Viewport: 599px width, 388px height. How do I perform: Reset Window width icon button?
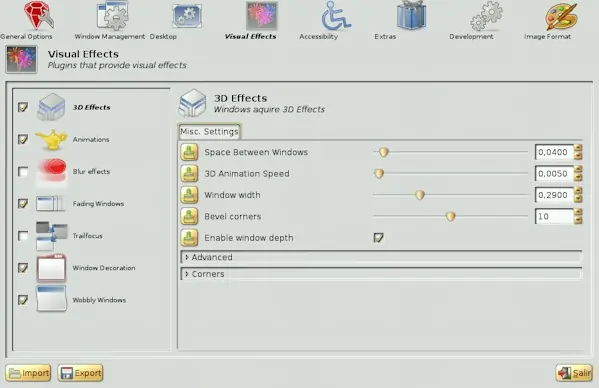click(x=189, y=195)
